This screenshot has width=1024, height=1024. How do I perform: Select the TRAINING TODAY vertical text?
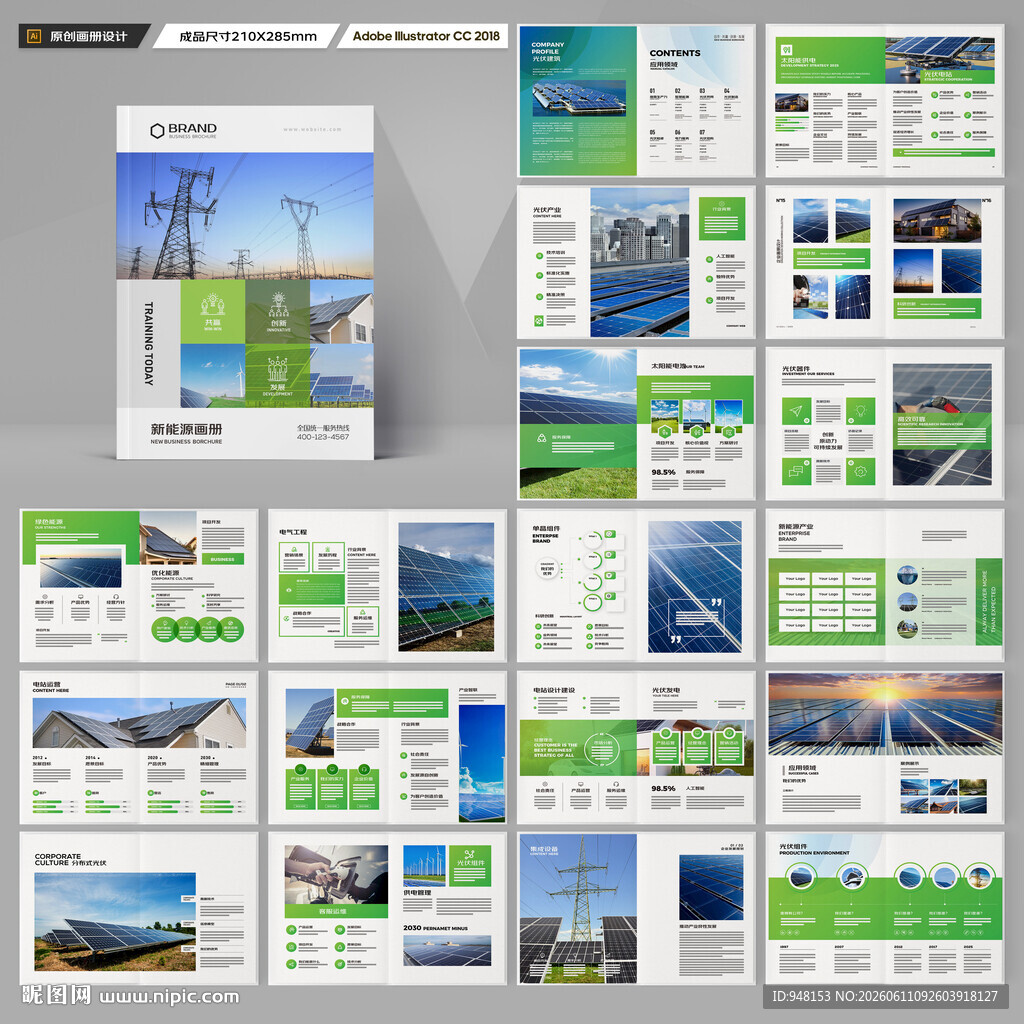click(149, 344)
